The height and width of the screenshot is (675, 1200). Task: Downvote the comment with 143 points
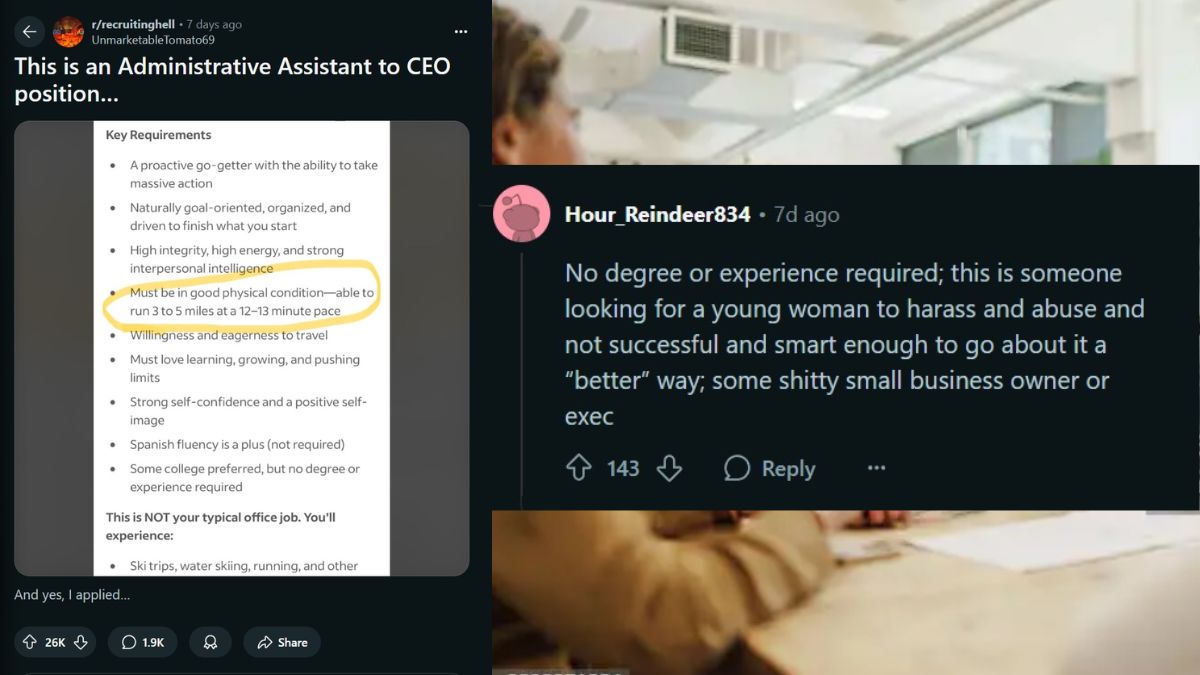pyautogui.click(x=669, y=468)
